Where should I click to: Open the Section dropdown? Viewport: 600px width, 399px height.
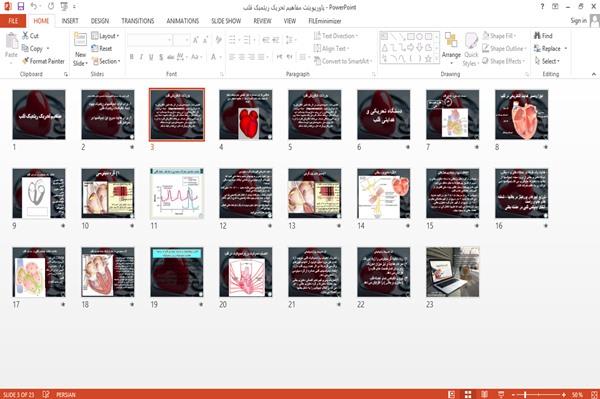tap(106, 61)
